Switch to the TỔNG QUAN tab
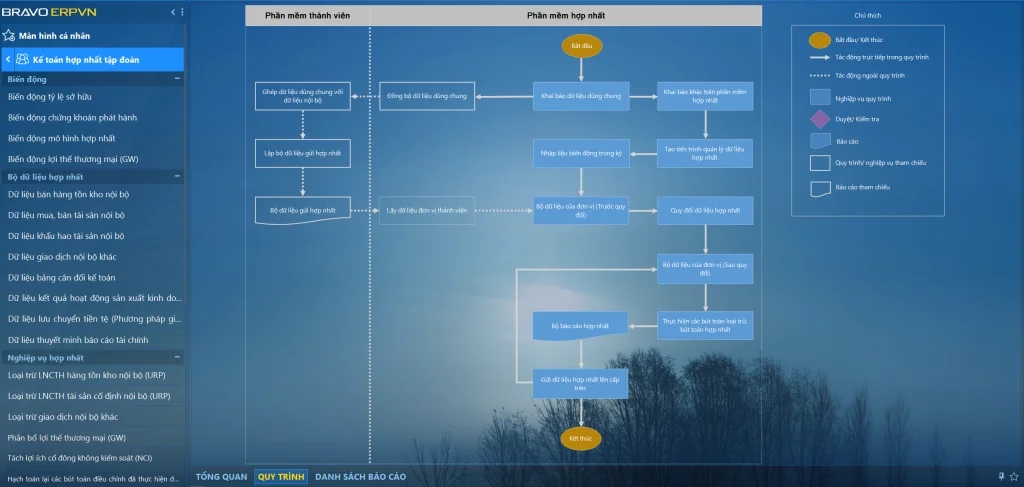Image resolution: width=1024 pixels, height=487 pixels. [221, 477]
